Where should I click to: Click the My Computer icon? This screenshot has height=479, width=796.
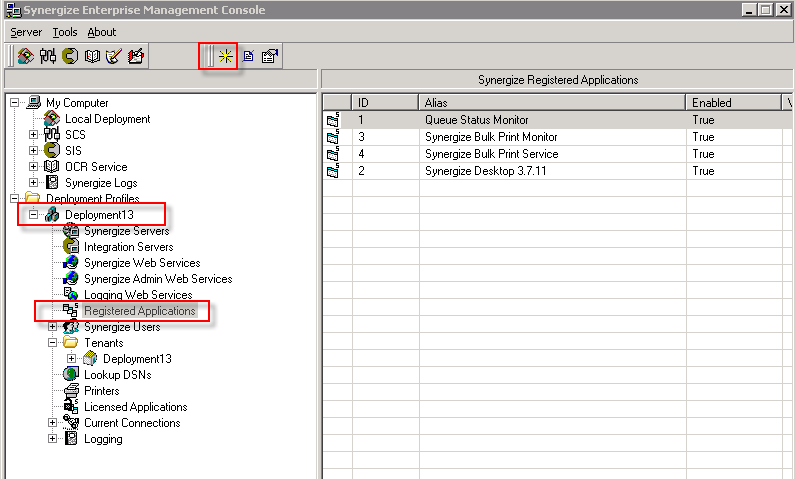[x=34, y=102]
